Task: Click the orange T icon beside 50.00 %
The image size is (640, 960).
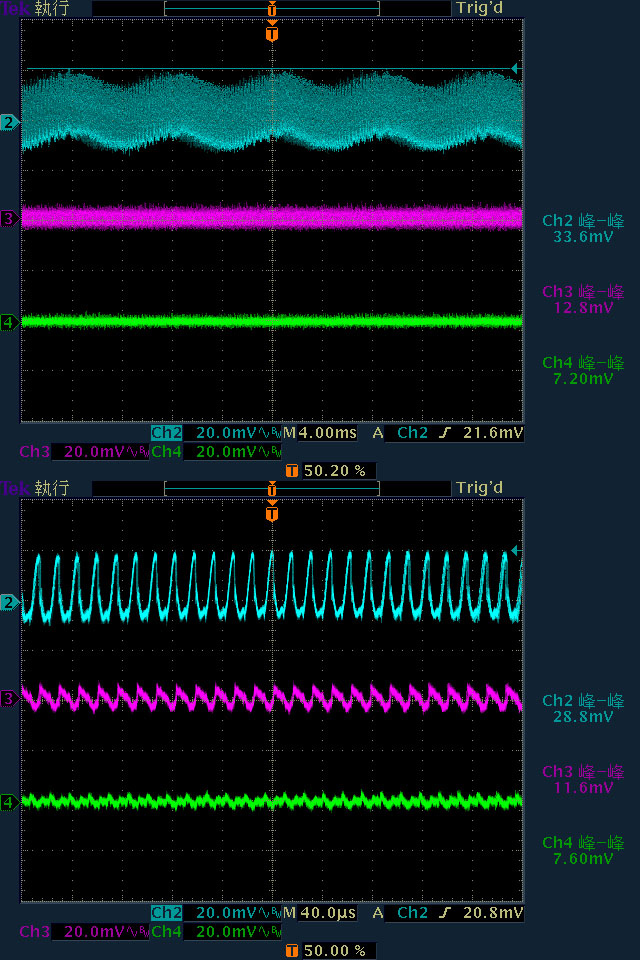Action: tap(292, 951)
